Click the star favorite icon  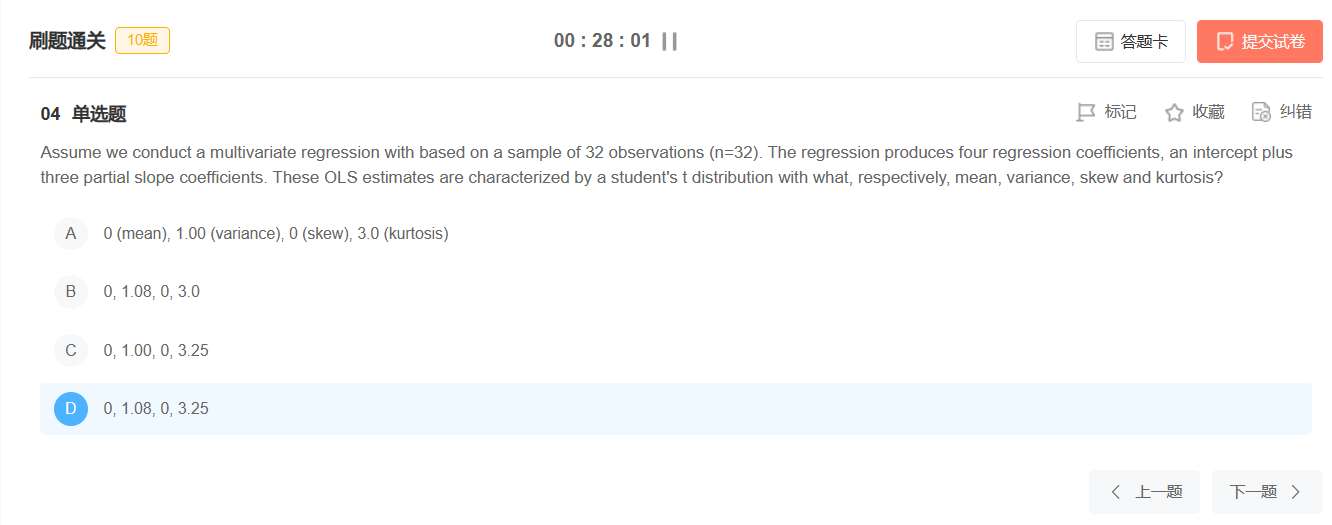(1174, 112)
